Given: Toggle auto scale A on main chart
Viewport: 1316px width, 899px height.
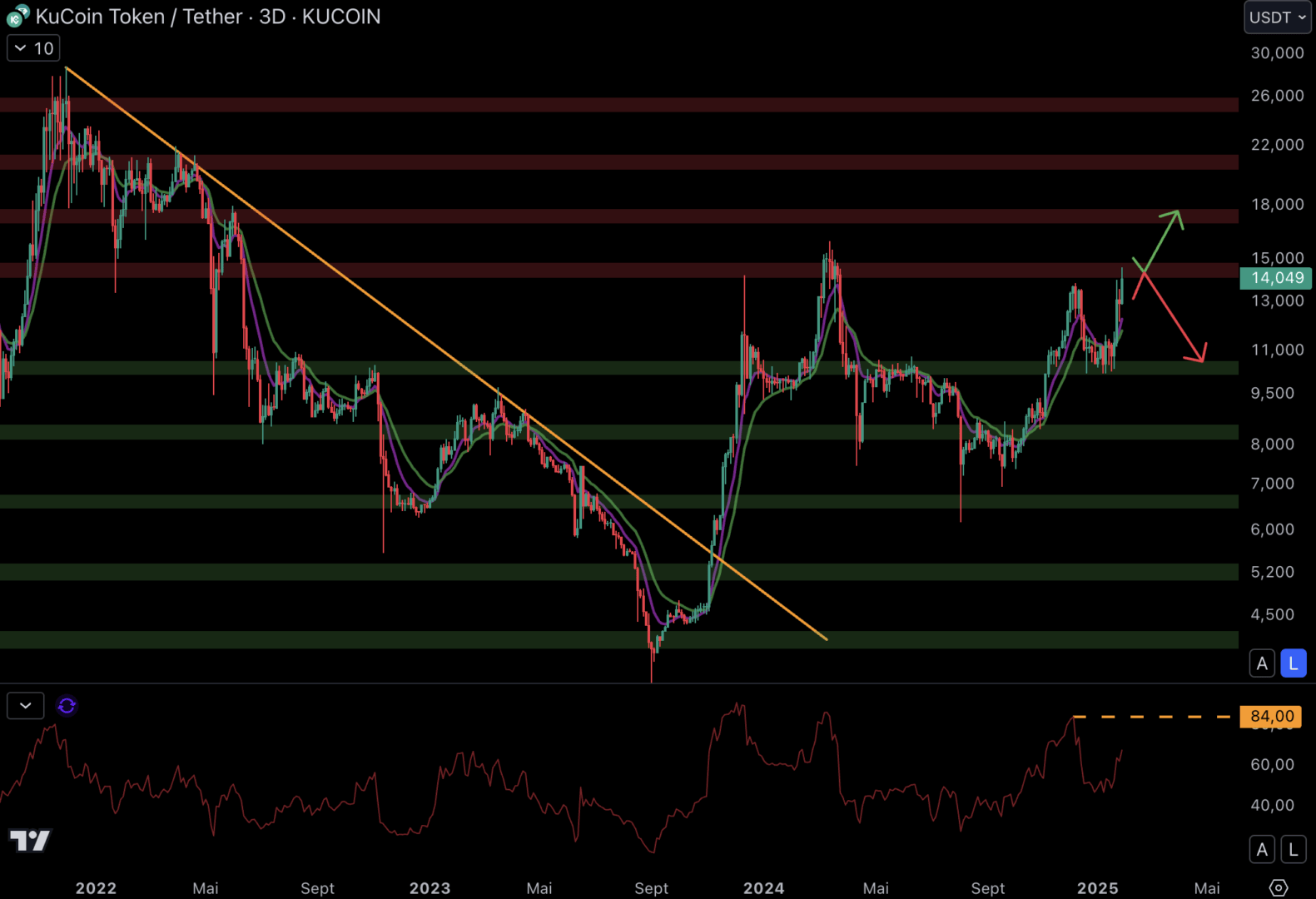Looking at the screenshot, I should (1262, 663).
